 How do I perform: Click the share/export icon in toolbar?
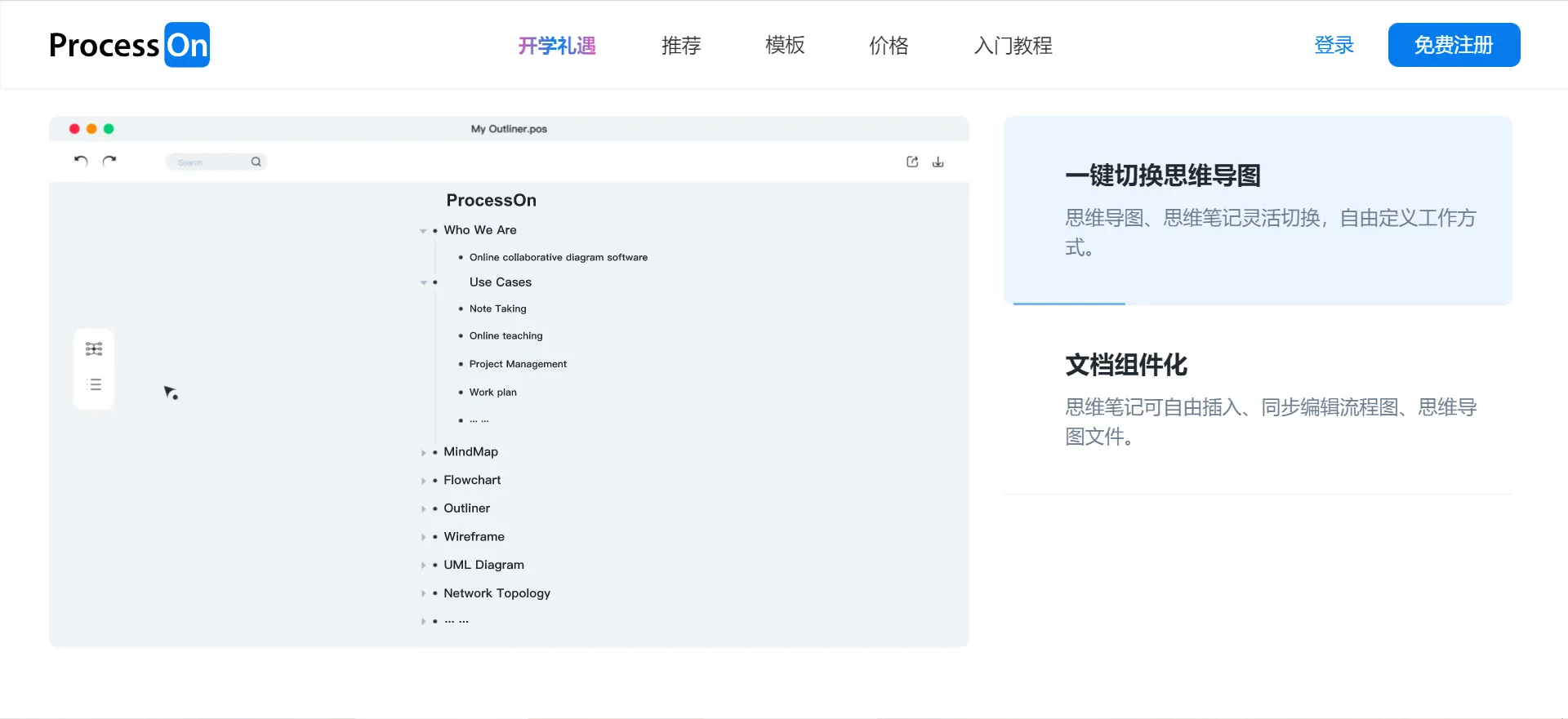(912, 162)
